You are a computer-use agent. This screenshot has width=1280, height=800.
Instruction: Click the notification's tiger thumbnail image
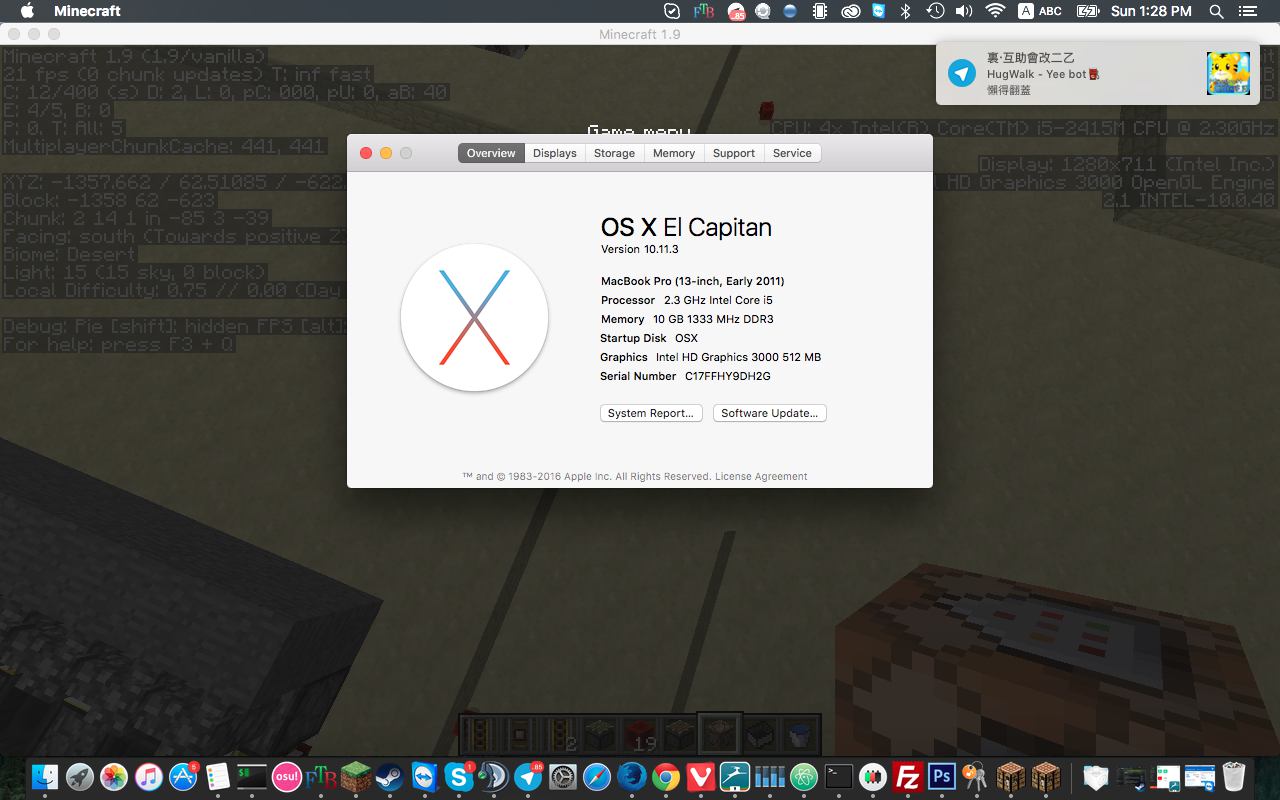1228,73
